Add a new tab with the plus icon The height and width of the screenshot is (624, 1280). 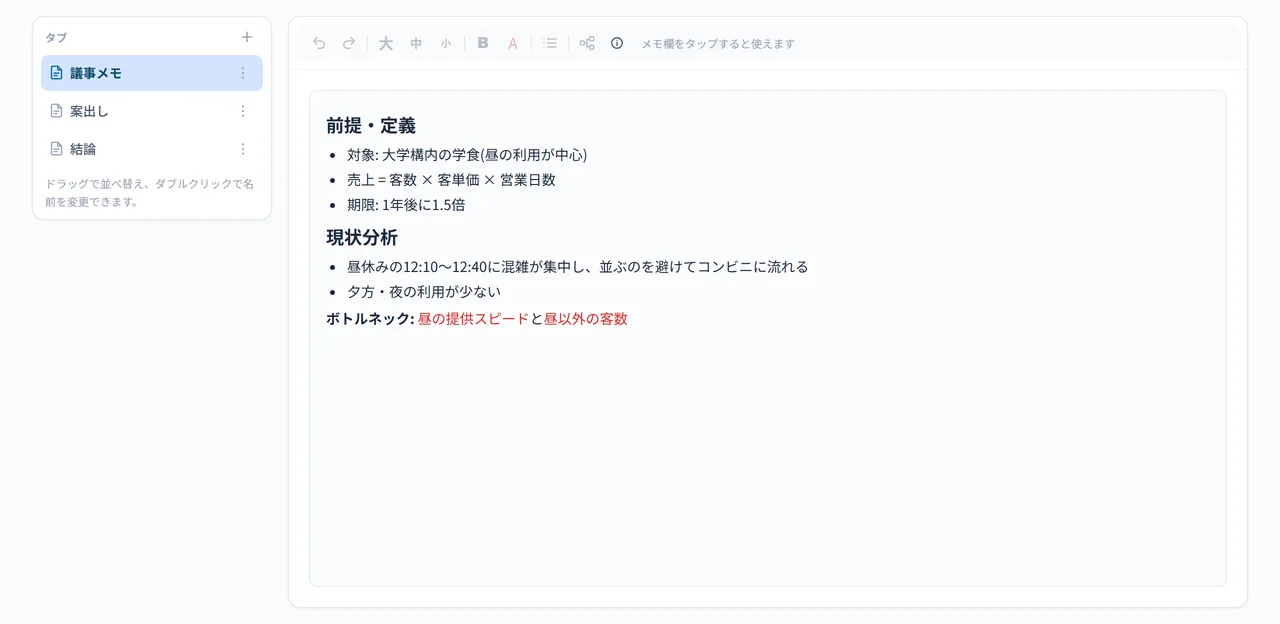pyautogui.click(x=247, y=37)
